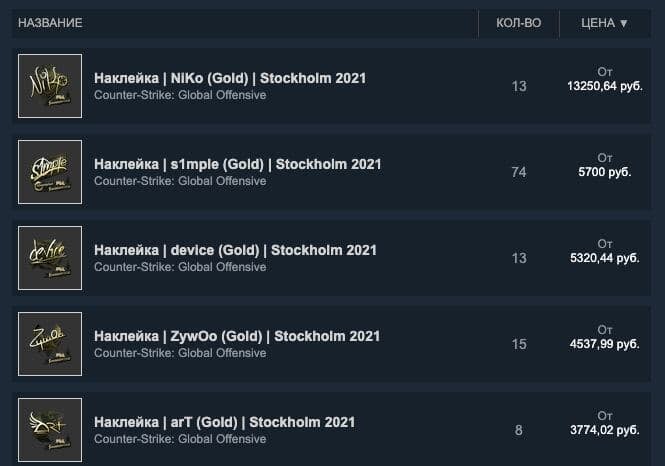The height and width of the screenshot is (466, 665).
Task: Click the quantity 74 of s1mple sticker
Action: [x=519, y=172]
